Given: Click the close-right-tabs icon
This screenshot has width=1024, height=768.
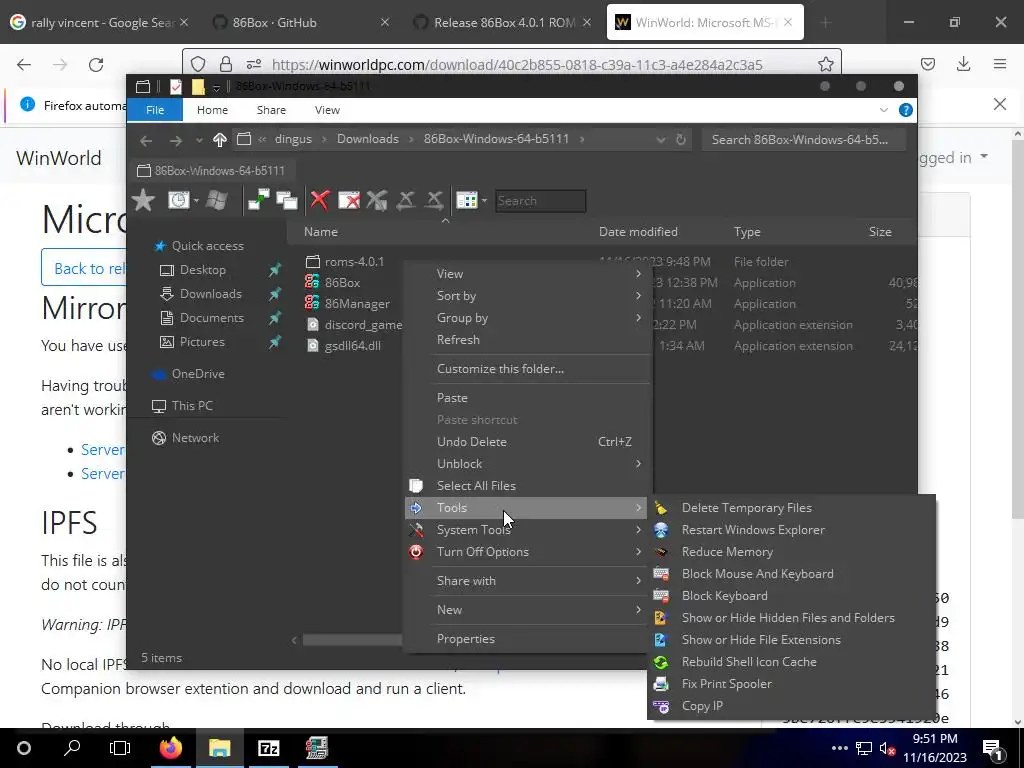Looking at the screenshot, I should (x=434, y=200).
